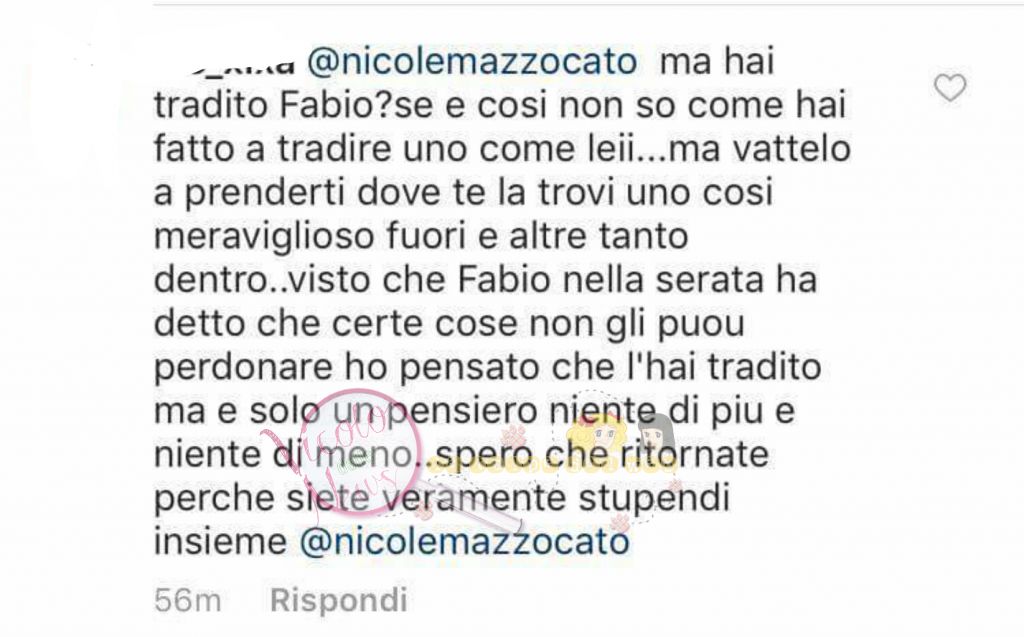Viewport: 1024px width, 637px height.
Task: Click the blonde cartoon girl watermark
Action: tap(598, 437)
